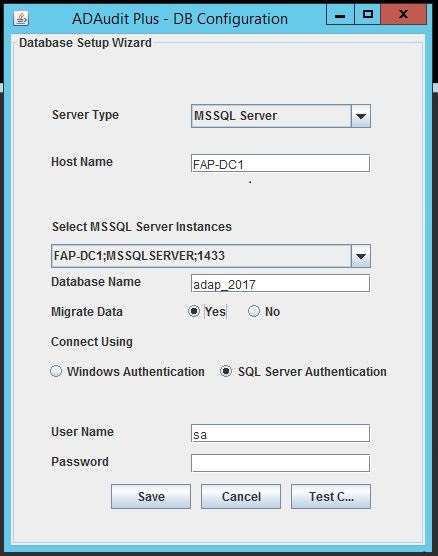
Task: Maximize the DB Configuration window
Action: (367, 15)
